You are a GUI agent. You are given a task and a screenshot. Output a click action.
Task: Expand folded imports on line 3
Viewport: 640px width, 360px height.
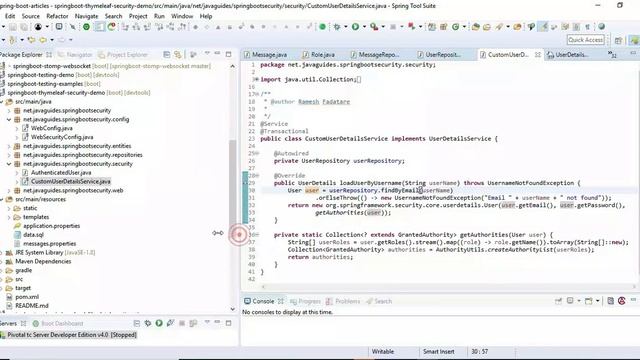click(x=256, y=80)
